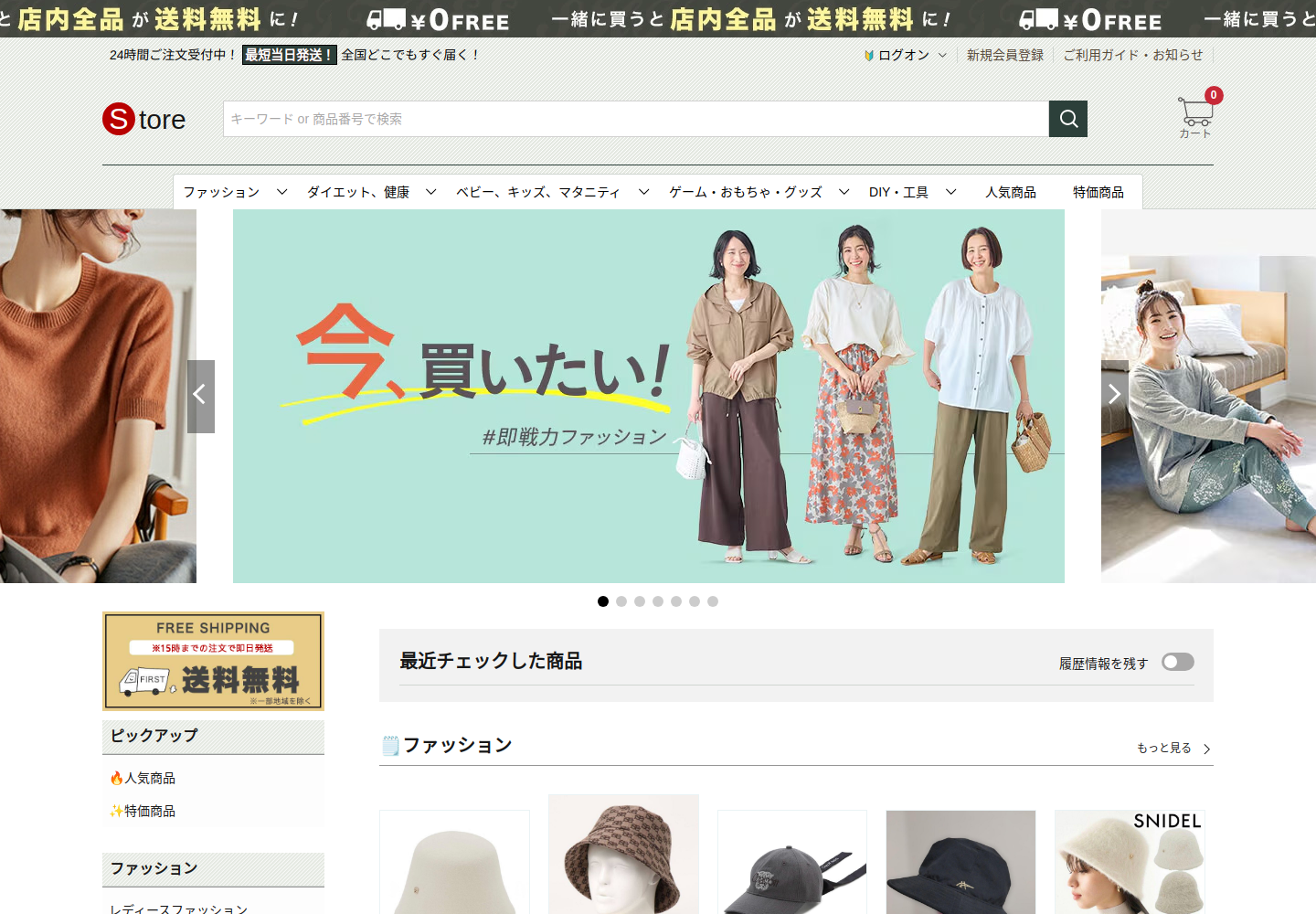Click the keyword search input field
This screenshot has width=1316, height=914.
(636, 119)
